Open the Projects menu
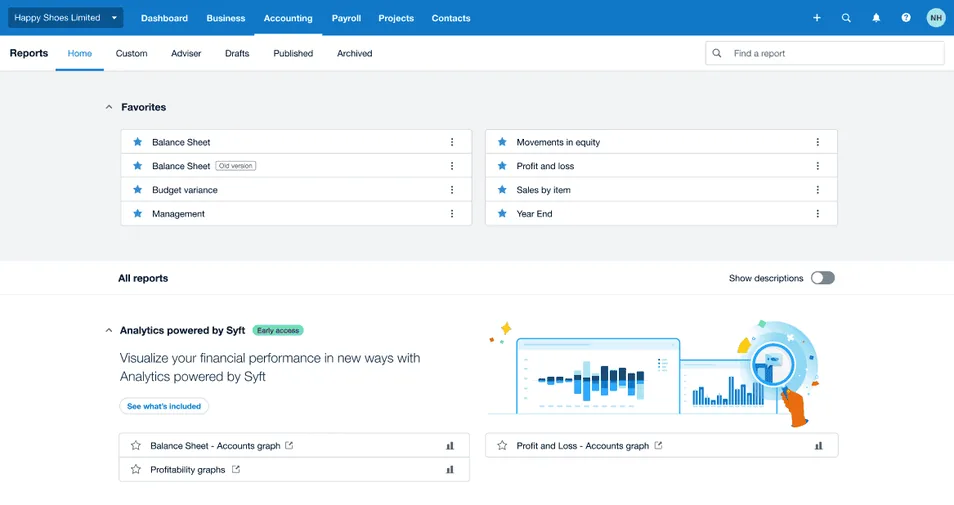 [x=396, y=18]
